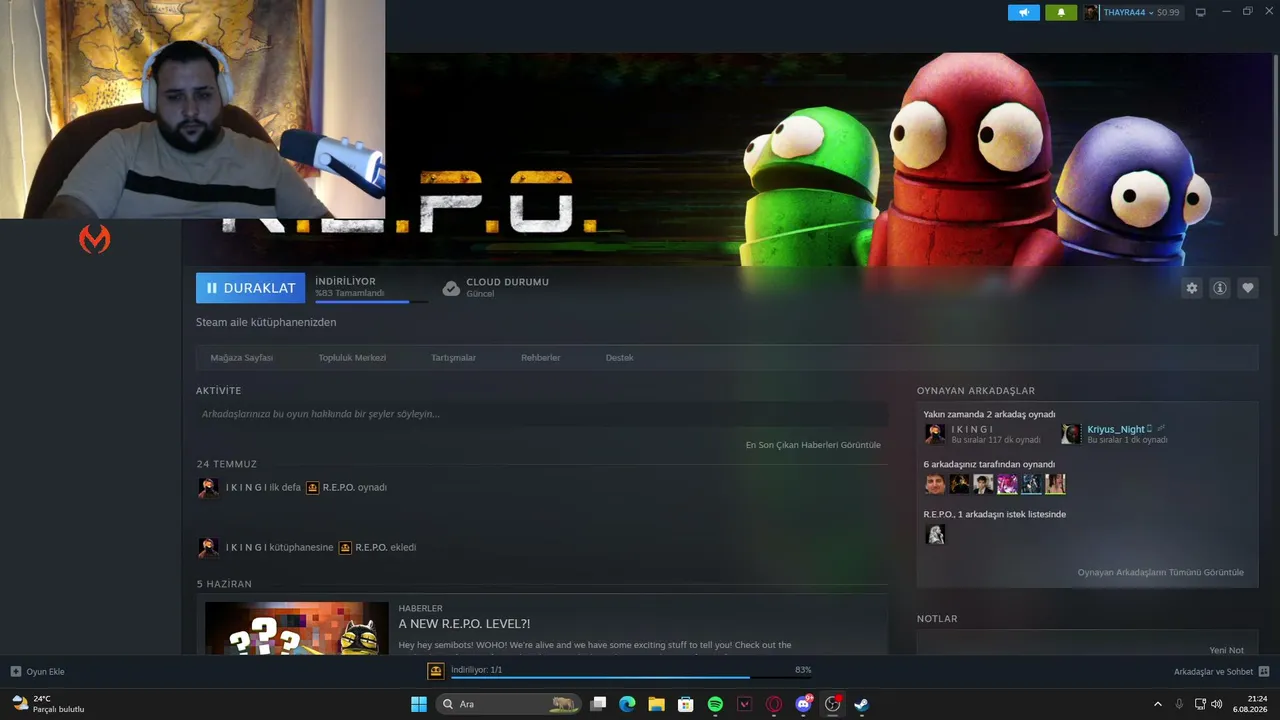Viewport: 1280px width, 720px height.
Task: Open I K I N G I avatar in first-play activity
Action: coord(208,487)
